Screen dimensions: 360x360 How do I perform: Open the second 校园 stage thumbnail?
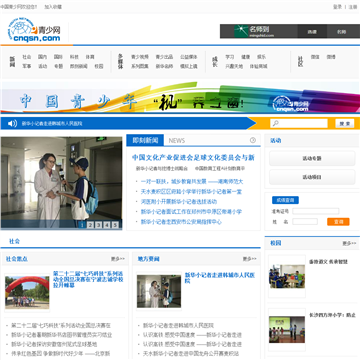click(x=287, y=330)
